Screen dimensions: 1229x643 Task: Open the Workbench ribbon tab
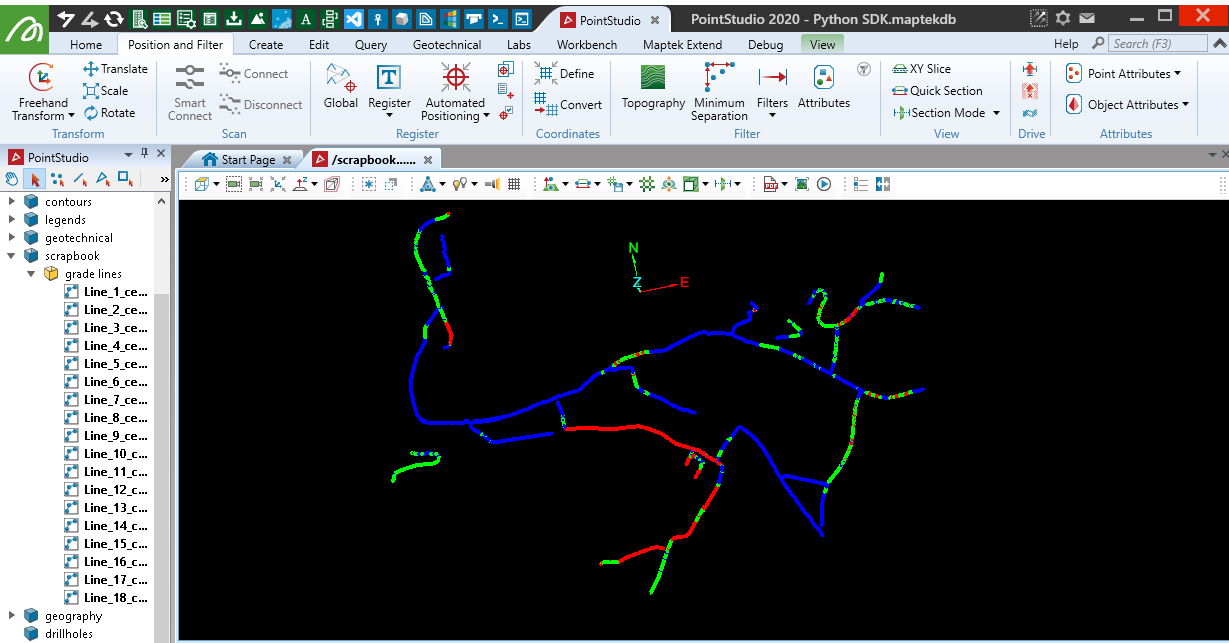(x=587, y=44)
